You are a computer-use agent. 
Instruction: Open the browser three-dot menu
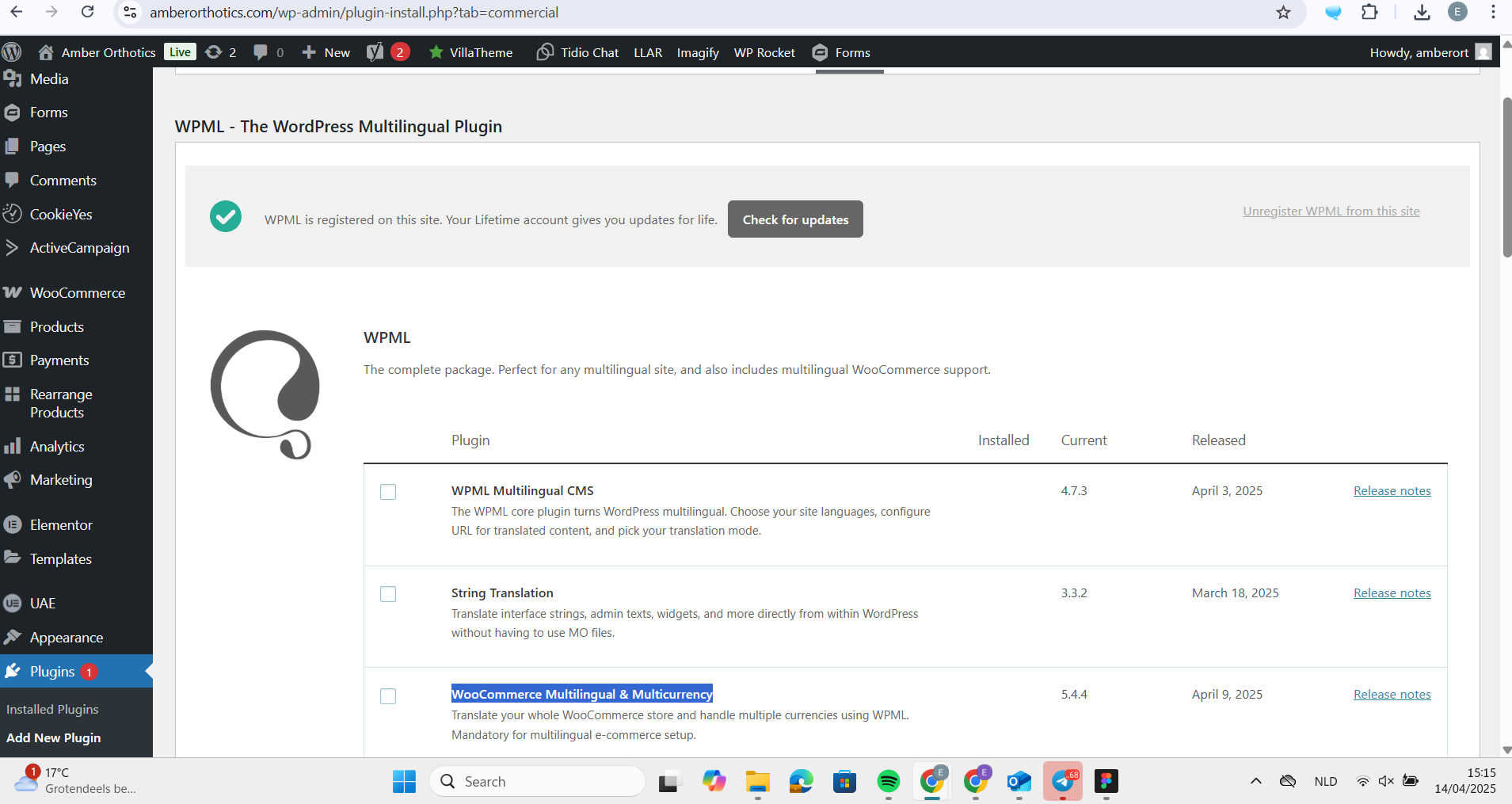pos(1493,12)
